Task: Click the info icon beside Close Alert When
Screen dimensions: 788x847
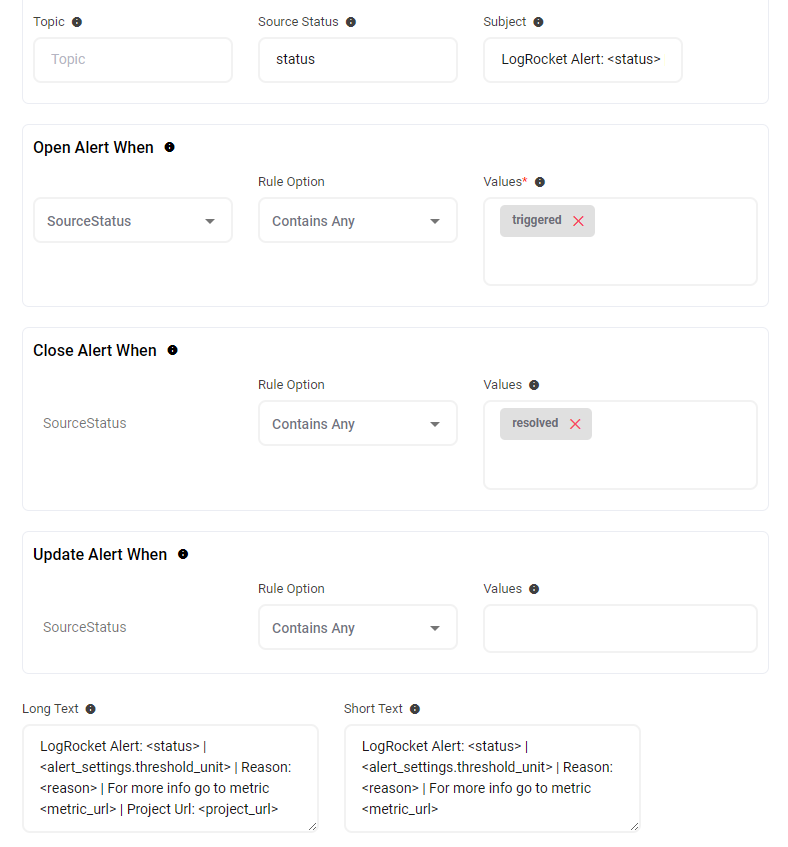Action: click(172, 350)
